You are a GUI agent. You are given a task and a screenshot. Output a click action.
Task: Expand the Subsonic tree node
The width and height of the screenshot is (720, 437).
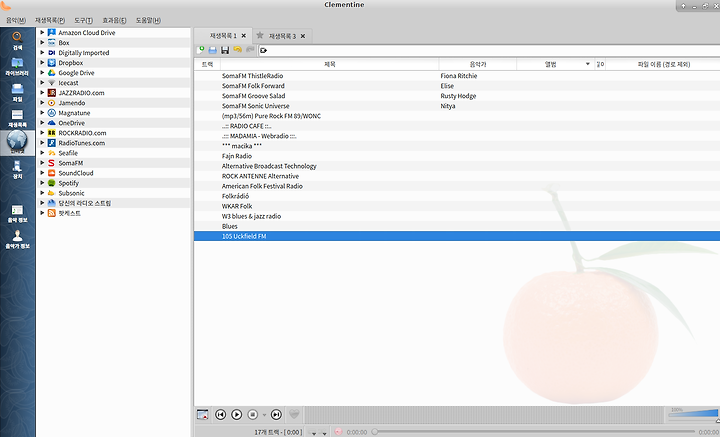(x=42, y=193)
